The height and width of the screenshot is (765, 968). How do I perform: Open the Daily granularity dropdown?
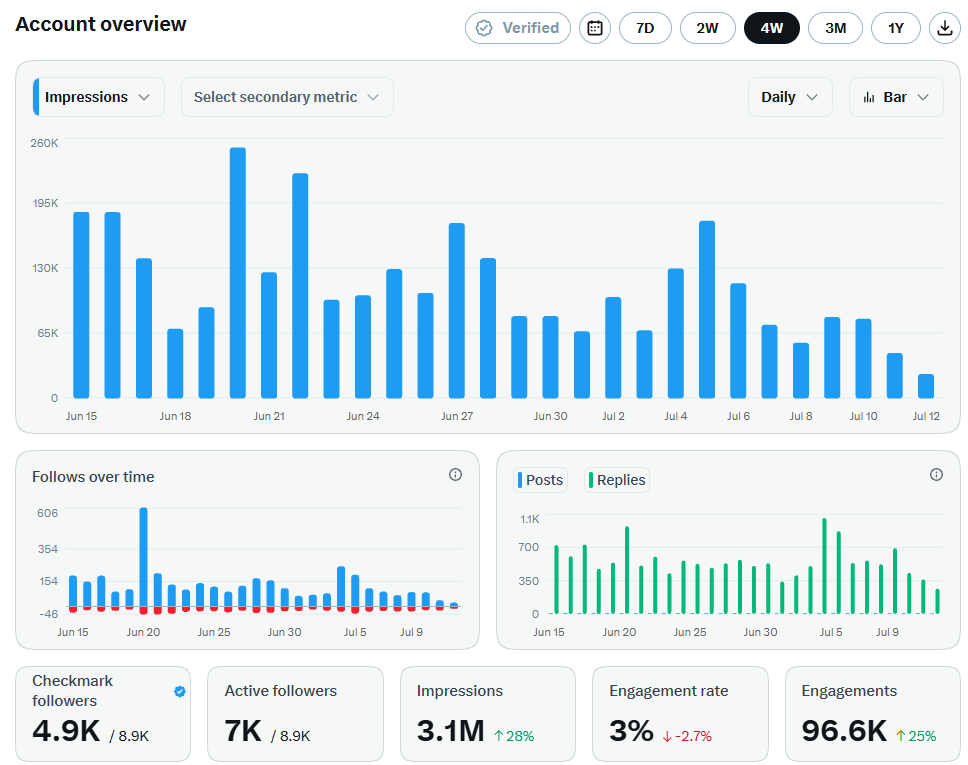click(790, 97)
